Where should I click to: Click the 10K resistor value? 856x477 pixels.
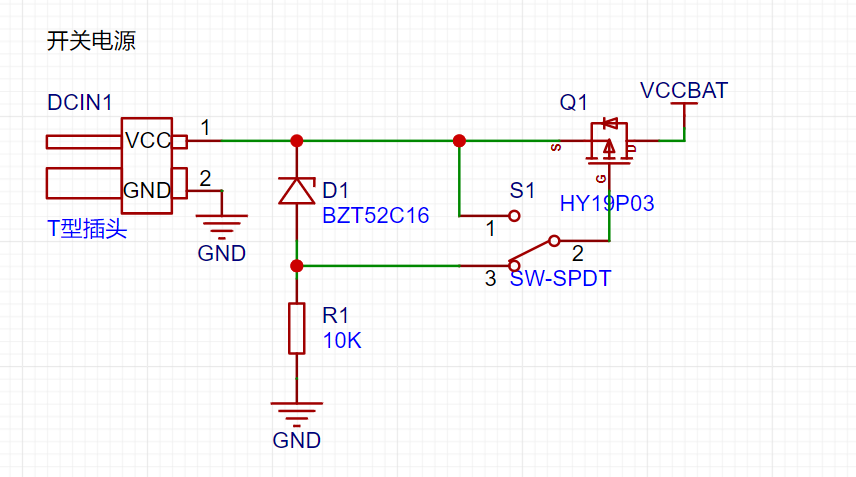(342, 341)
